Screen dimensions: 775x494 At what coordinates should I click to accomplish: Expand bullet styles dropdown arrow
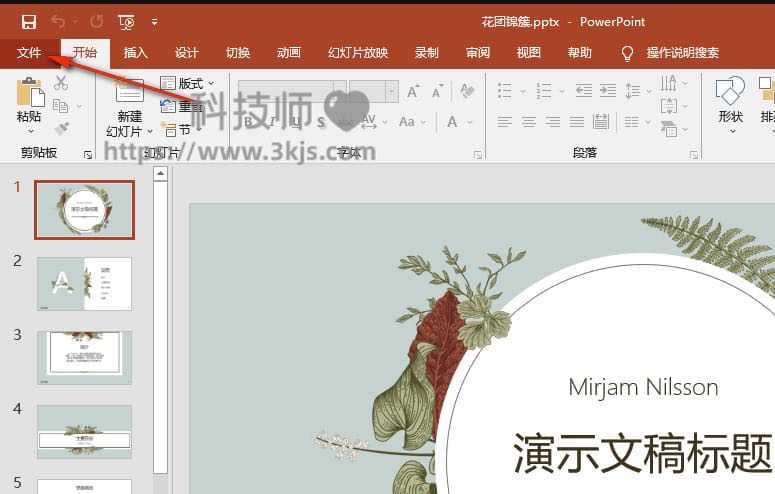[x=523, y=91]
